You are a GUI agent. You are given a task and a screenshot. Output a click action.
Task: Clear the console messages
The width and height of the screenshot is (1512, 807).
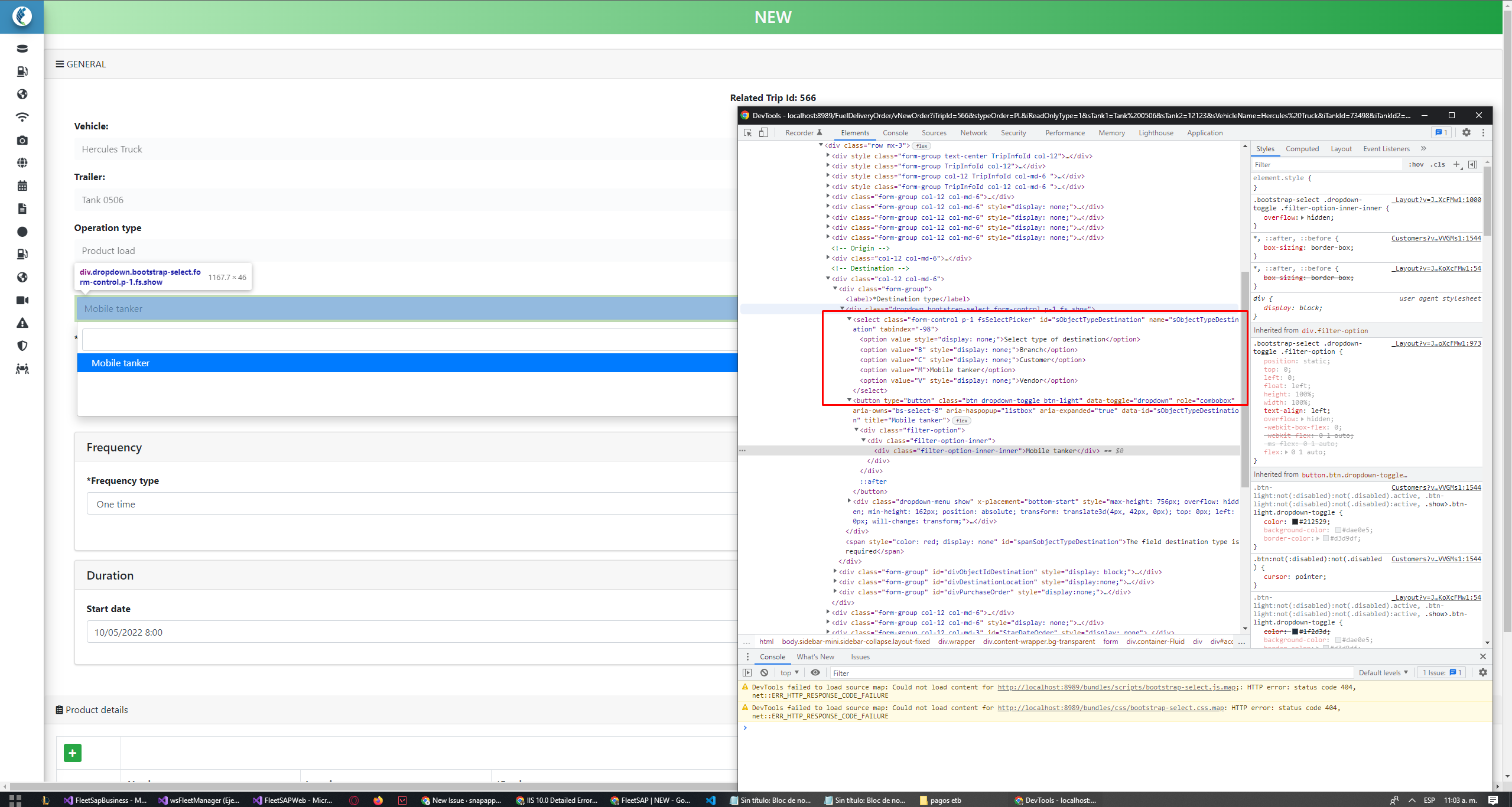click(765, 672)
